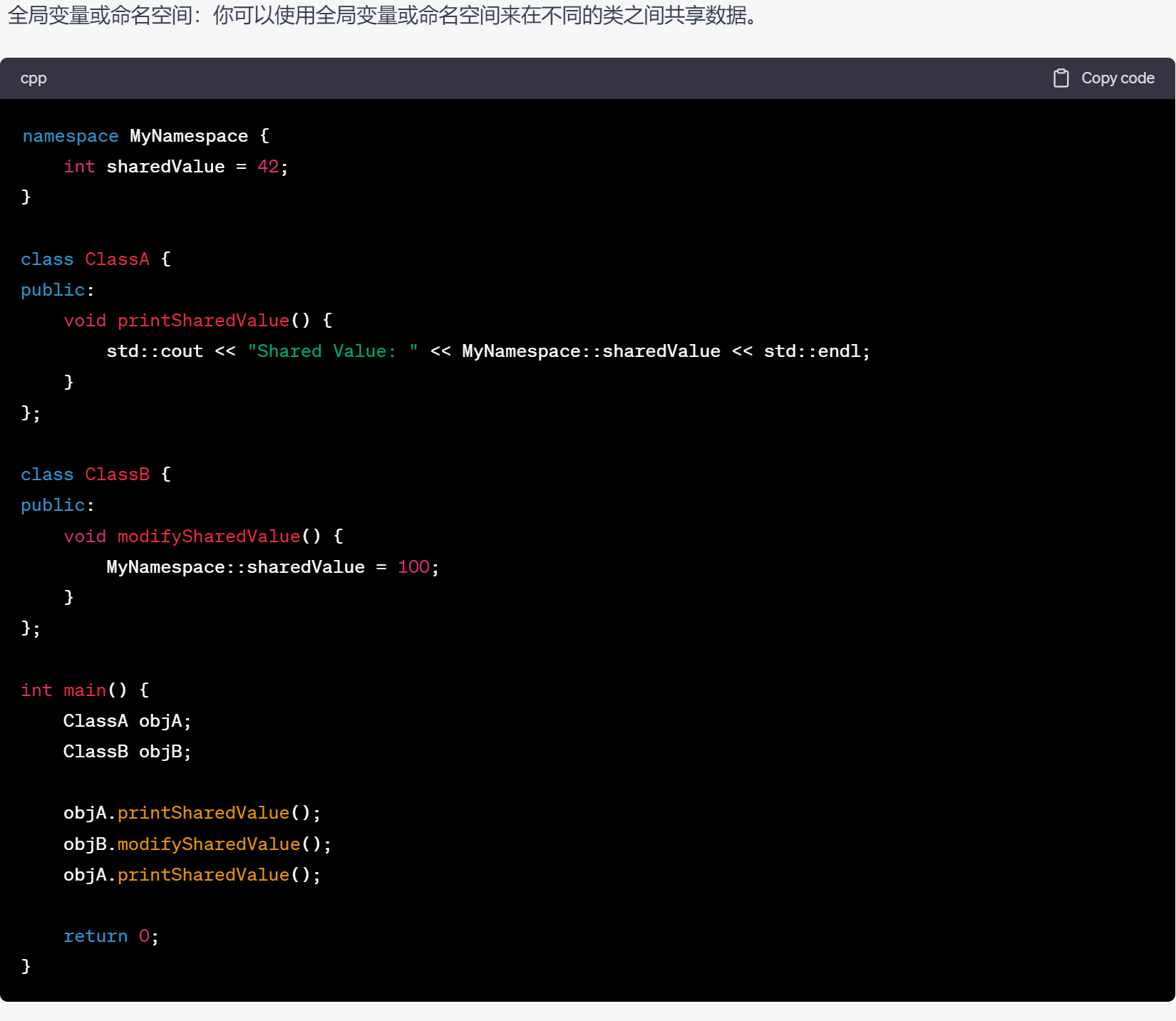Click the 'public:' under ClassB
The width and height of the screenshot is (1176, 1021).
click(x=58, y=505)
